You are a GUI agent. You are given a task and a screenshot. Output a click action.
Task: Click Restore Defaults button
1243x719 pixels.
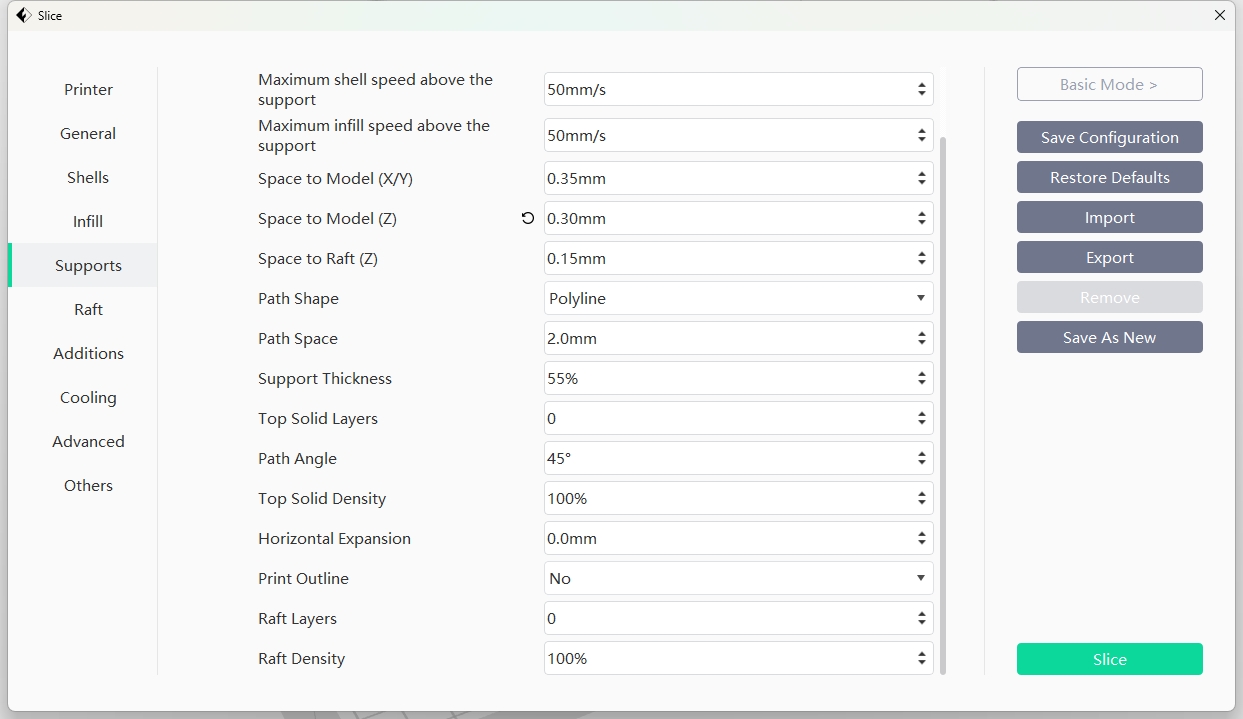tap(1109, 177)
